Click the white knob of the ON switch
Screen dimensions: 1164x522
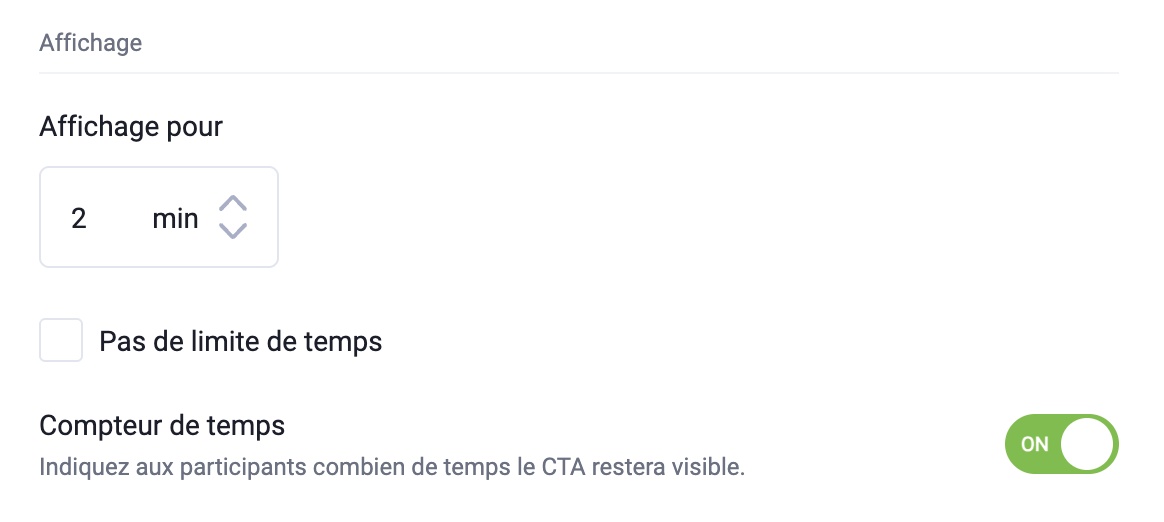click(x=1087, y=443)
